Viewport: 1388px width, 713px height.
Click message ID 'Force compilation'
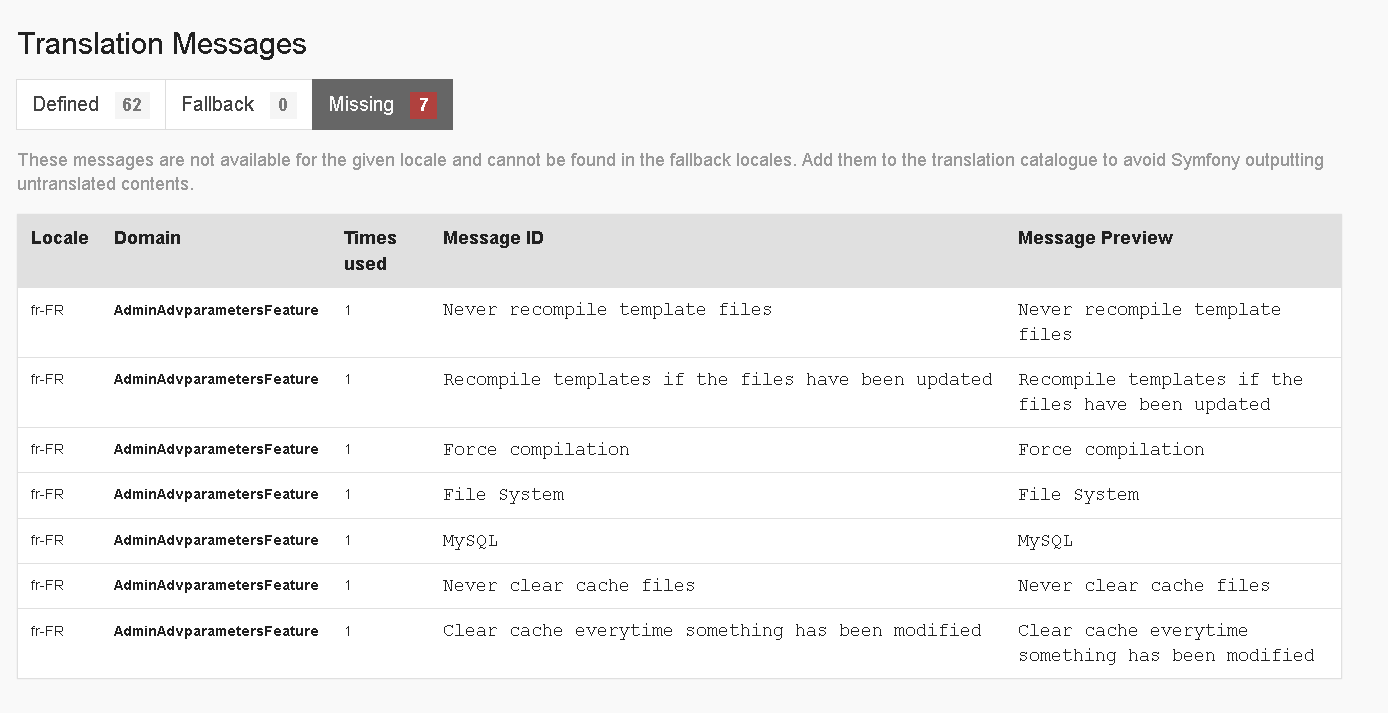(x=536, y=450)
